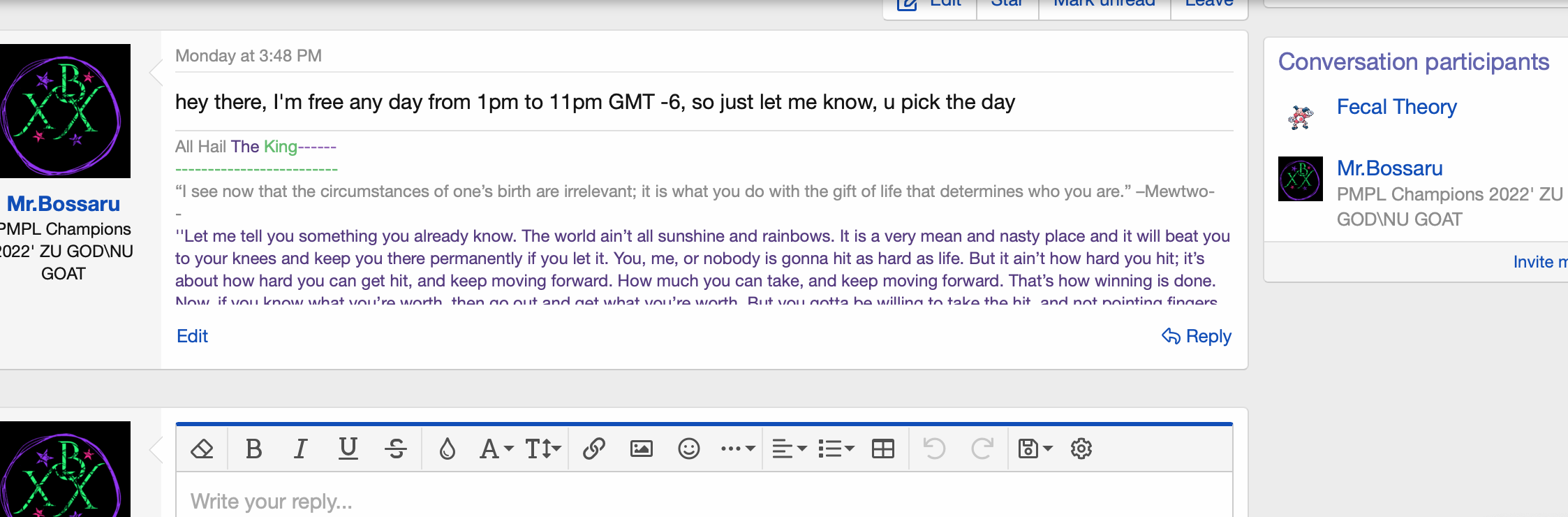1568x517 pixels.
Task: Open the list type dropdown
Action: pyautogui.click(x=836, y=449)
